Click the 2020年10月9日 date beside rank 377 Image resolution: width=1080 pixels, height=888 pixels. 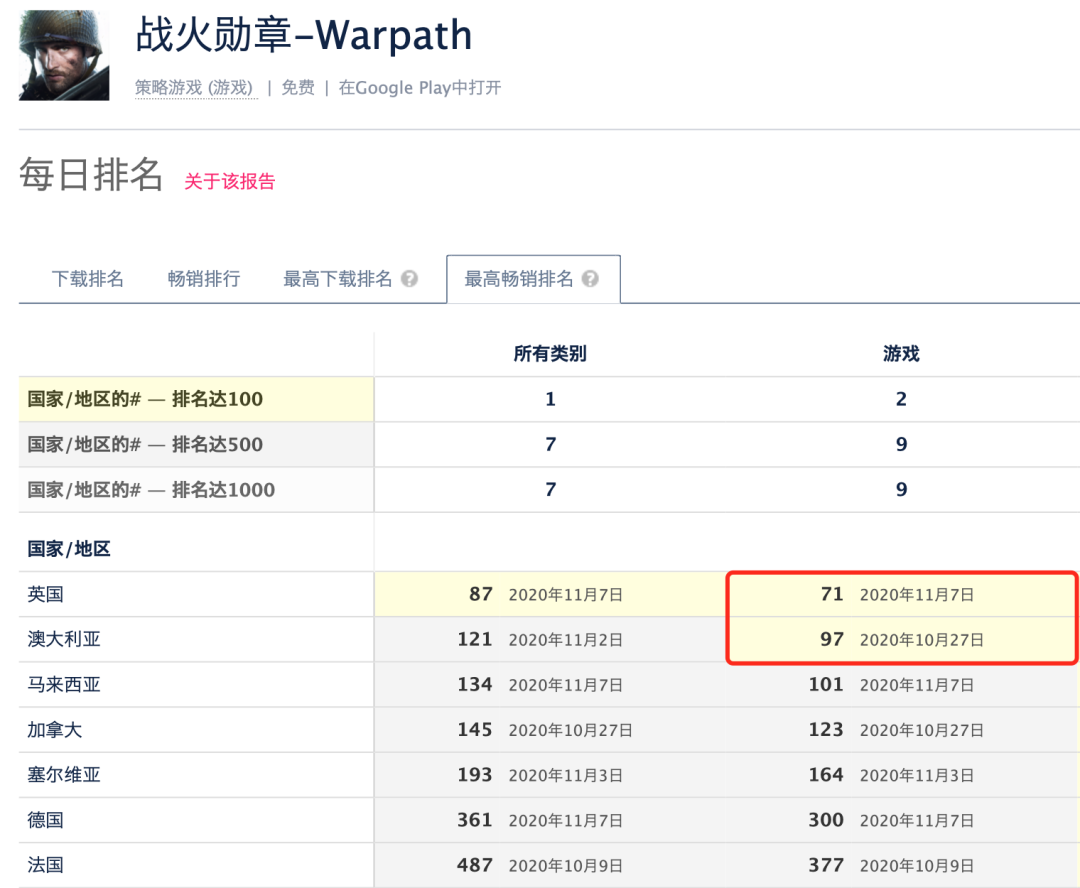click(x=917, y=866)
